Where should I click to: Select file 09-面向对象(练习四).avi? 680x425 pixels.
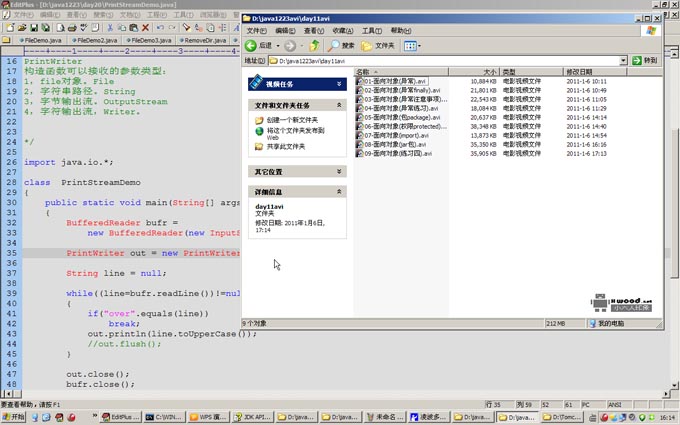point(398,154)
